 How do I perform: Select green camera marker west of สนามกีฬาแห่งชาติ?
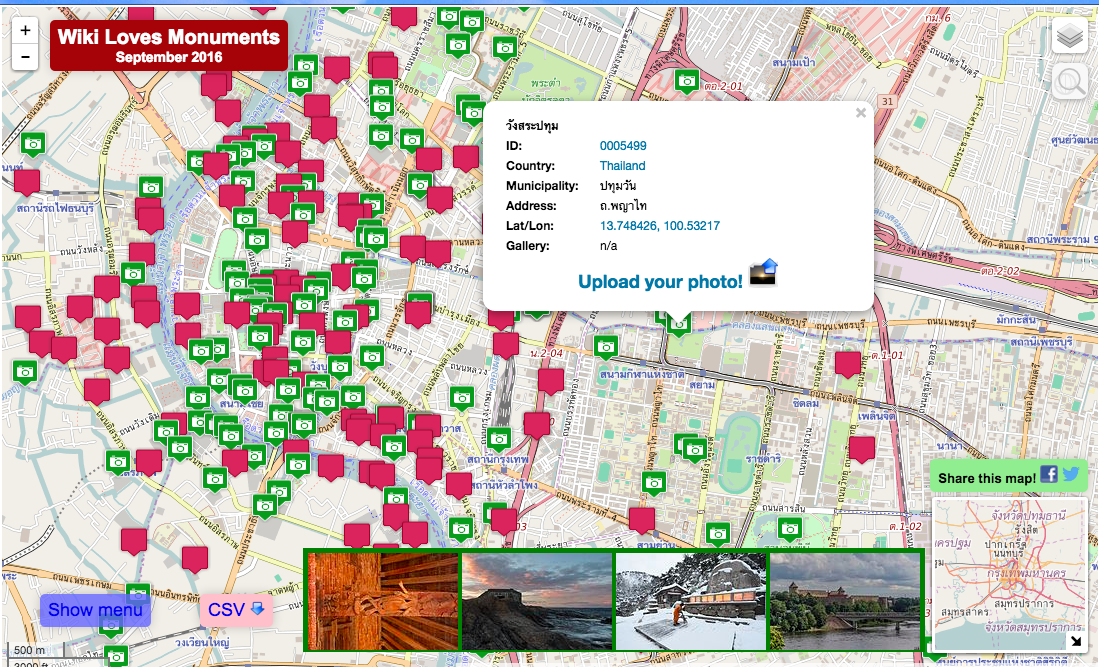click(606, 348)
